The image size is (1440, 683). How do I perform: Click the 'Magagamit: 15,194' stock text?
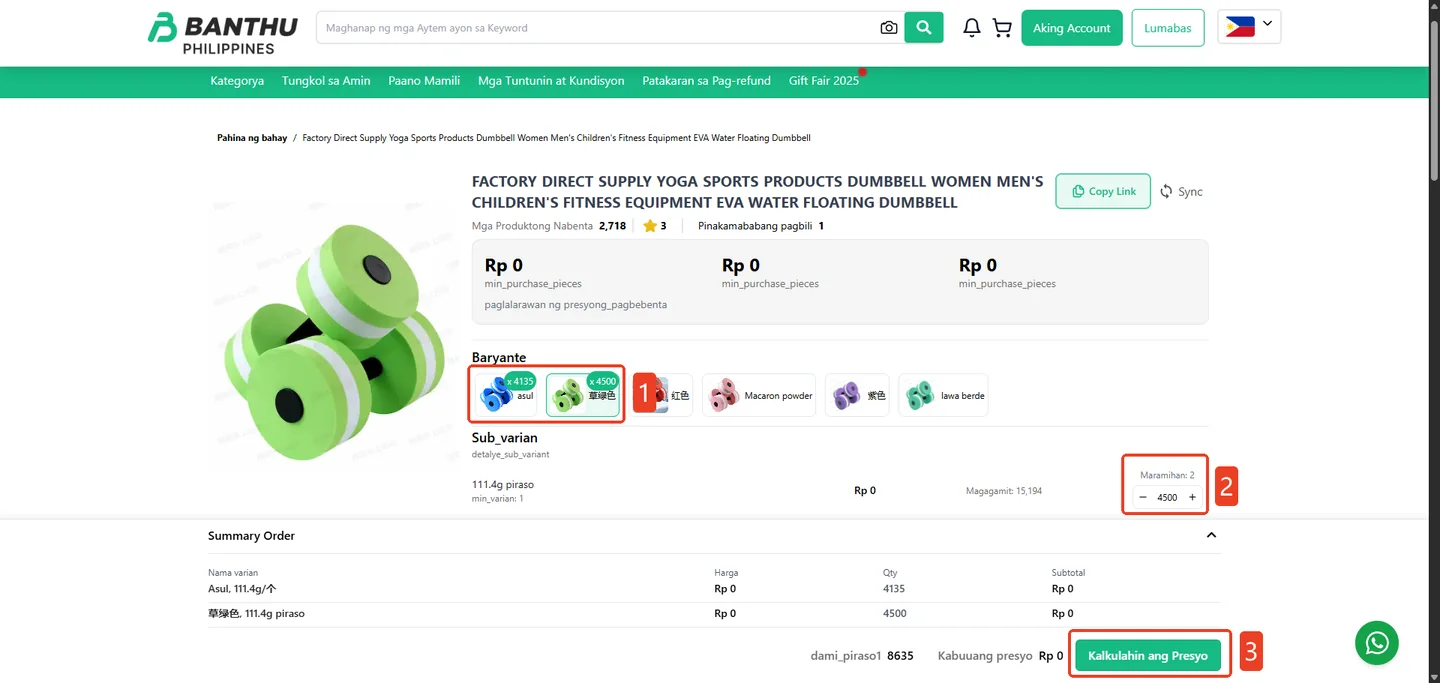click(1004, 491)
